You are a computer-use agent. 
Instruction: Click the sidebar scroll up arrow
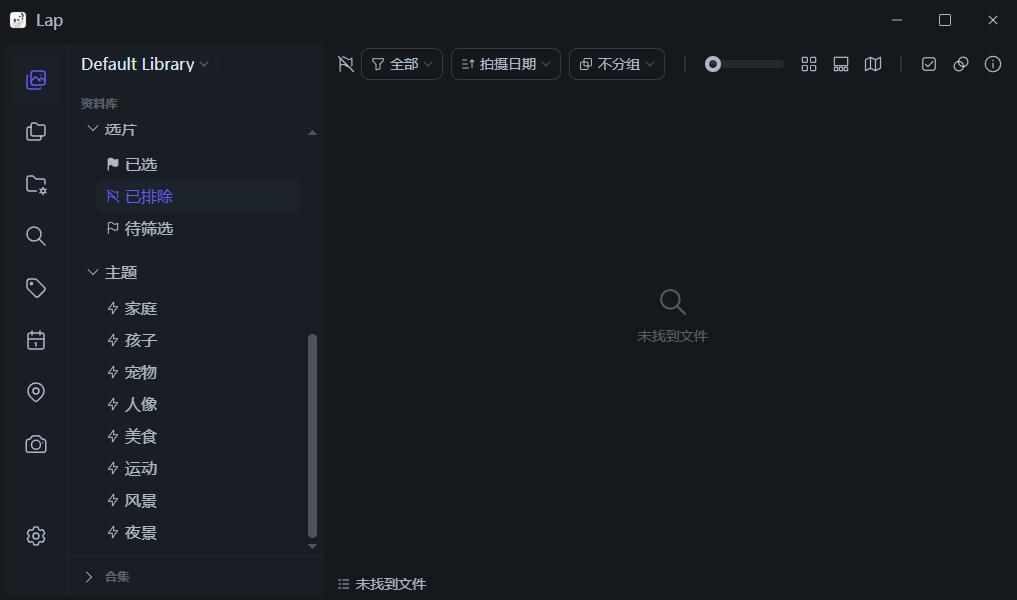[312, 133]
